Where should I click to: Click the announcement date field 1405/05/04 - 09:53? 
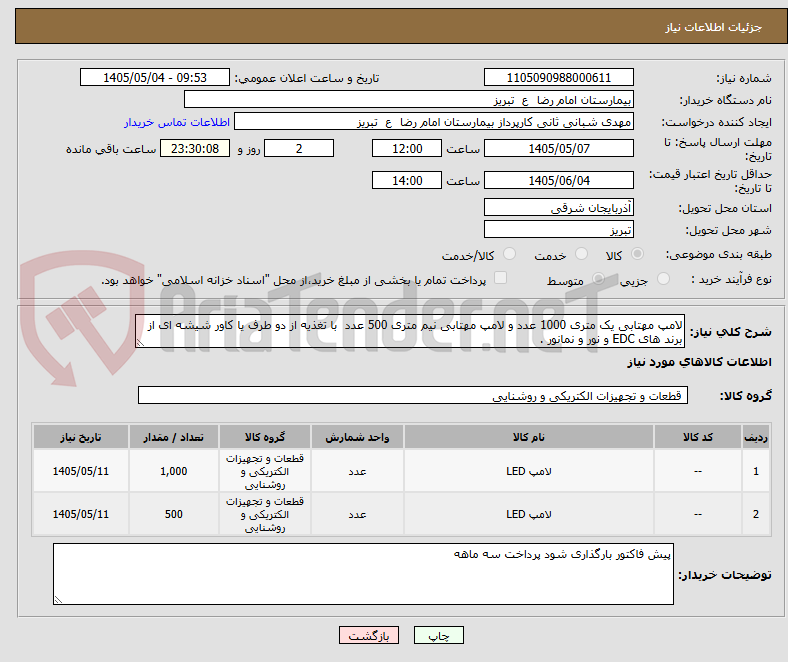click(155, 77)
